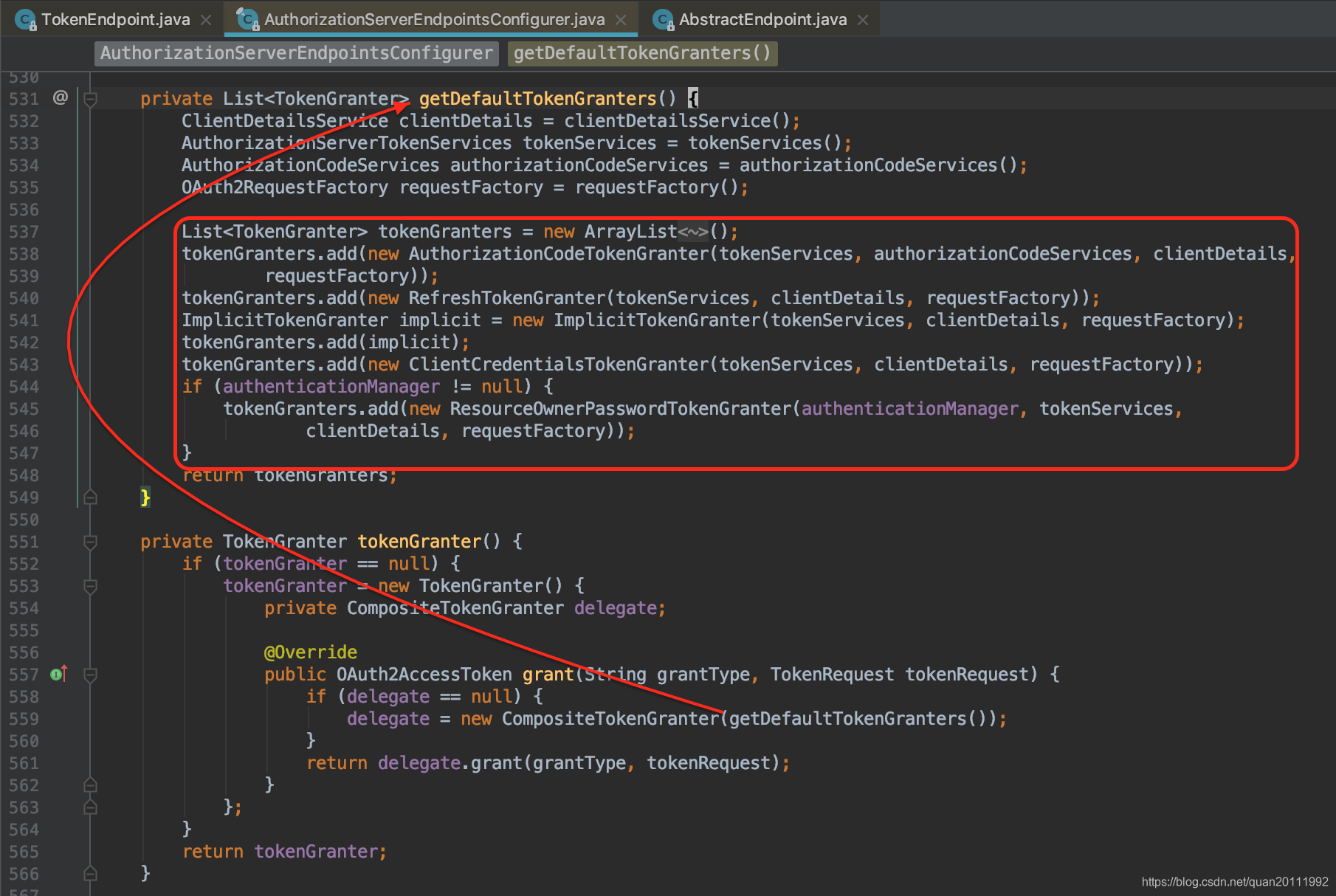
Task: Collapse anonymous TokenGranter class fold on line 553
Action: tap(90, 586)
